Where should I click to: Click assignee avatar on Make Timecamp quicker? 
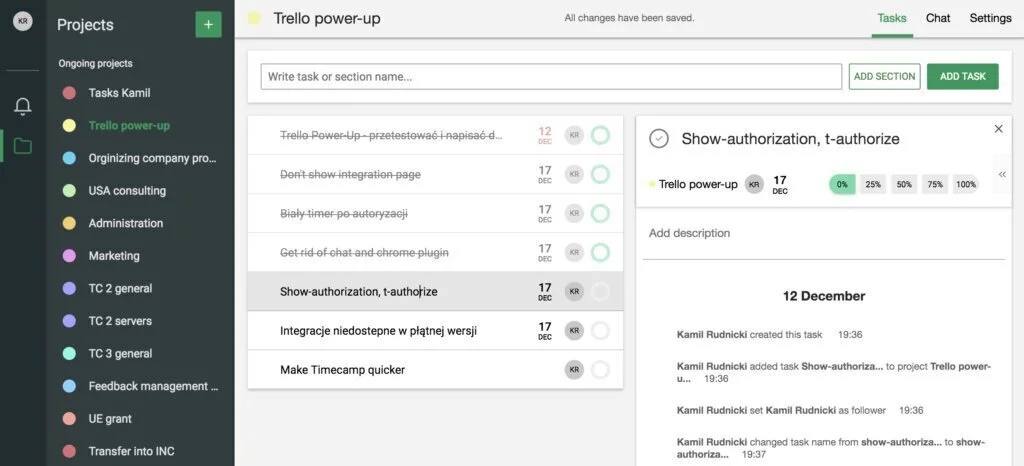tap(574, 370)
